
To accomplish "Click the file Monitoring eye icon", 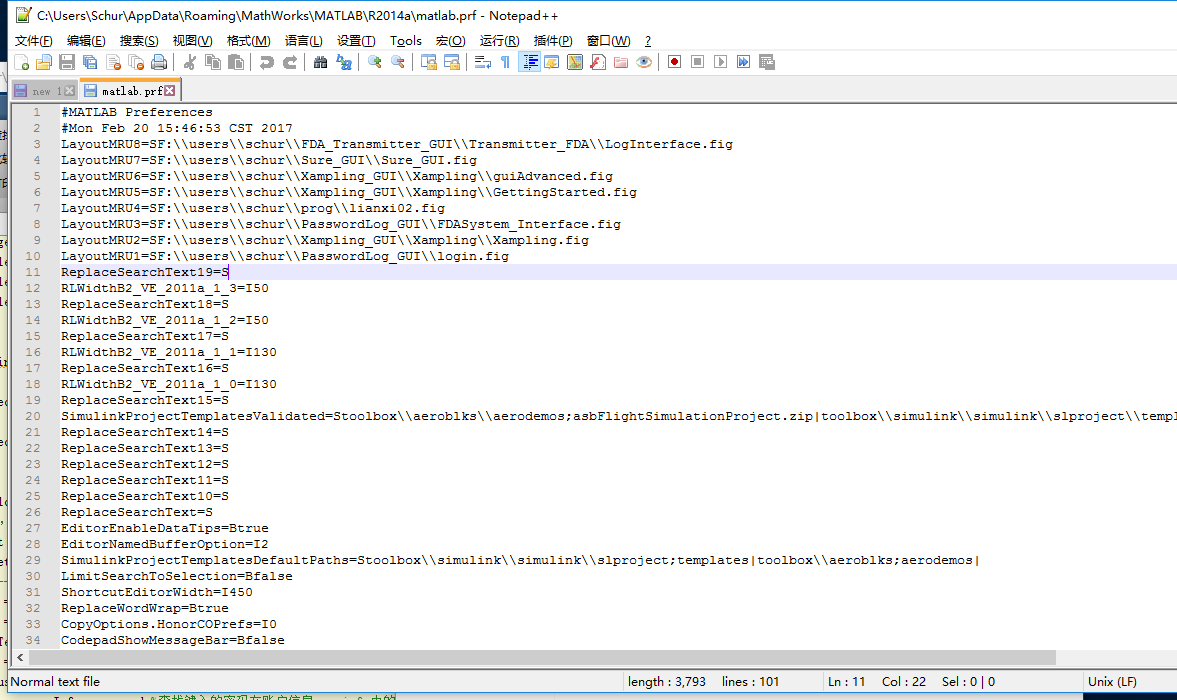I will 644,61.
